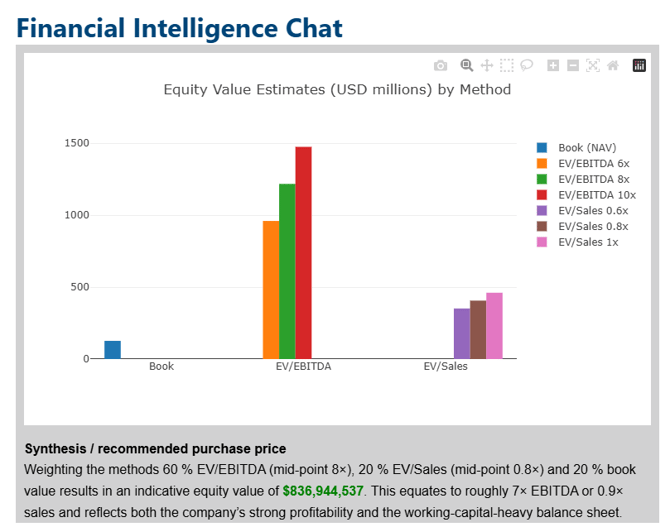Click the blue Book NAV bar
Viewport: 670px width, 527px height.
point(112,350)
